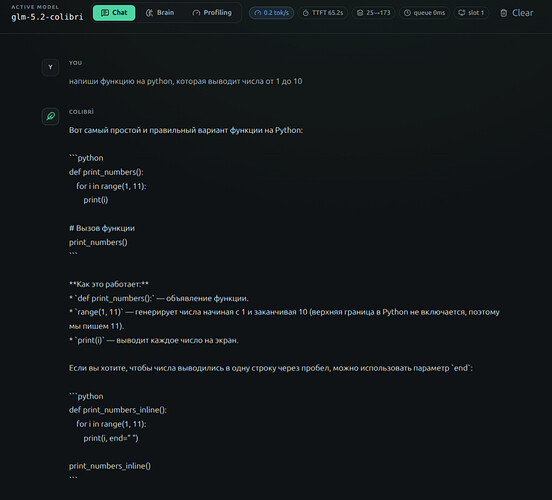Click the gauge icon in Profiling tab
This screenshot has width=552, height=500.
tap(196, 13)
